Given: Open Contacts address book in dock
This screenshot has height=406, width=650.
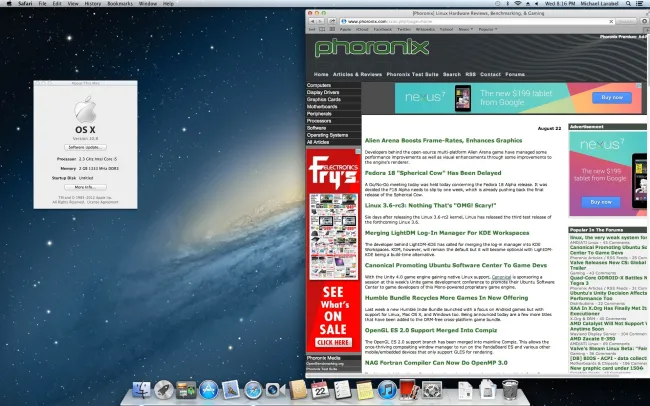Looking at the screenshot, I should (298, 390).
